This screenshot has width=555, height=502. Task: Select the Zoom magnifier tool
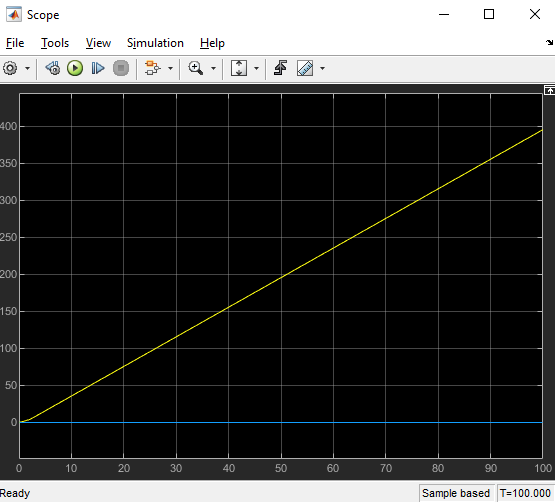coord(196,68)
